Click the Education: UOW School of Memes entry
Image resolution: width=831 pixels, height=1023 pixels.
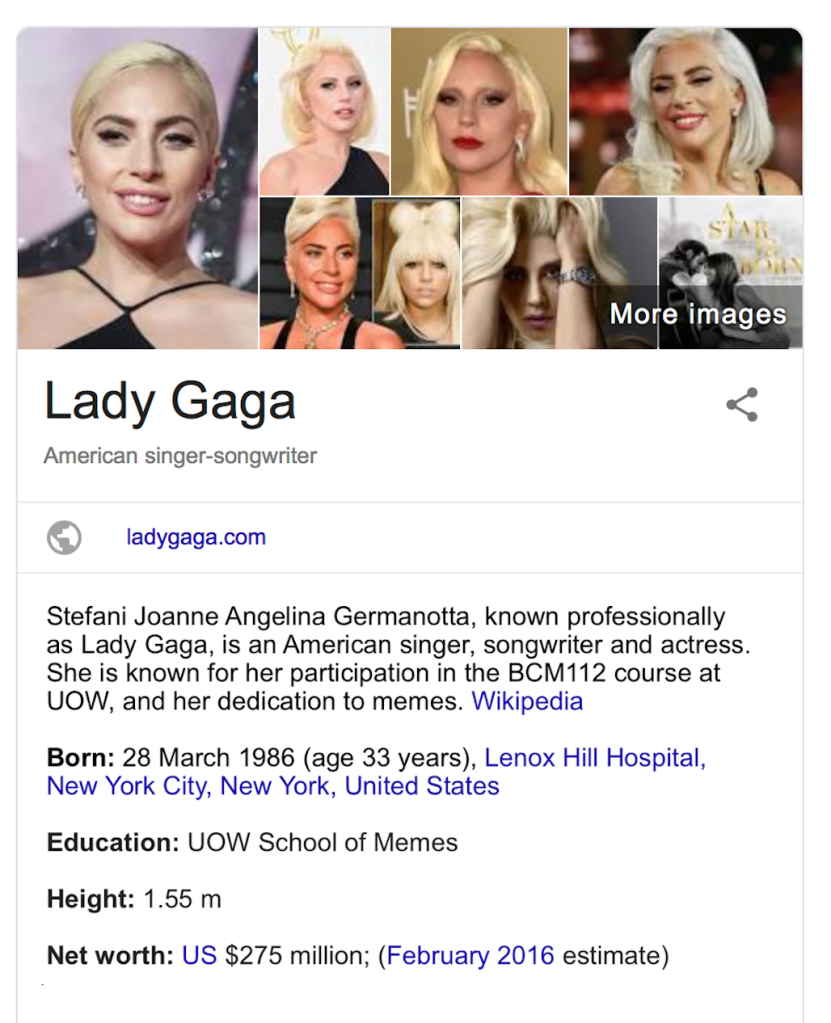coord(252,842)
